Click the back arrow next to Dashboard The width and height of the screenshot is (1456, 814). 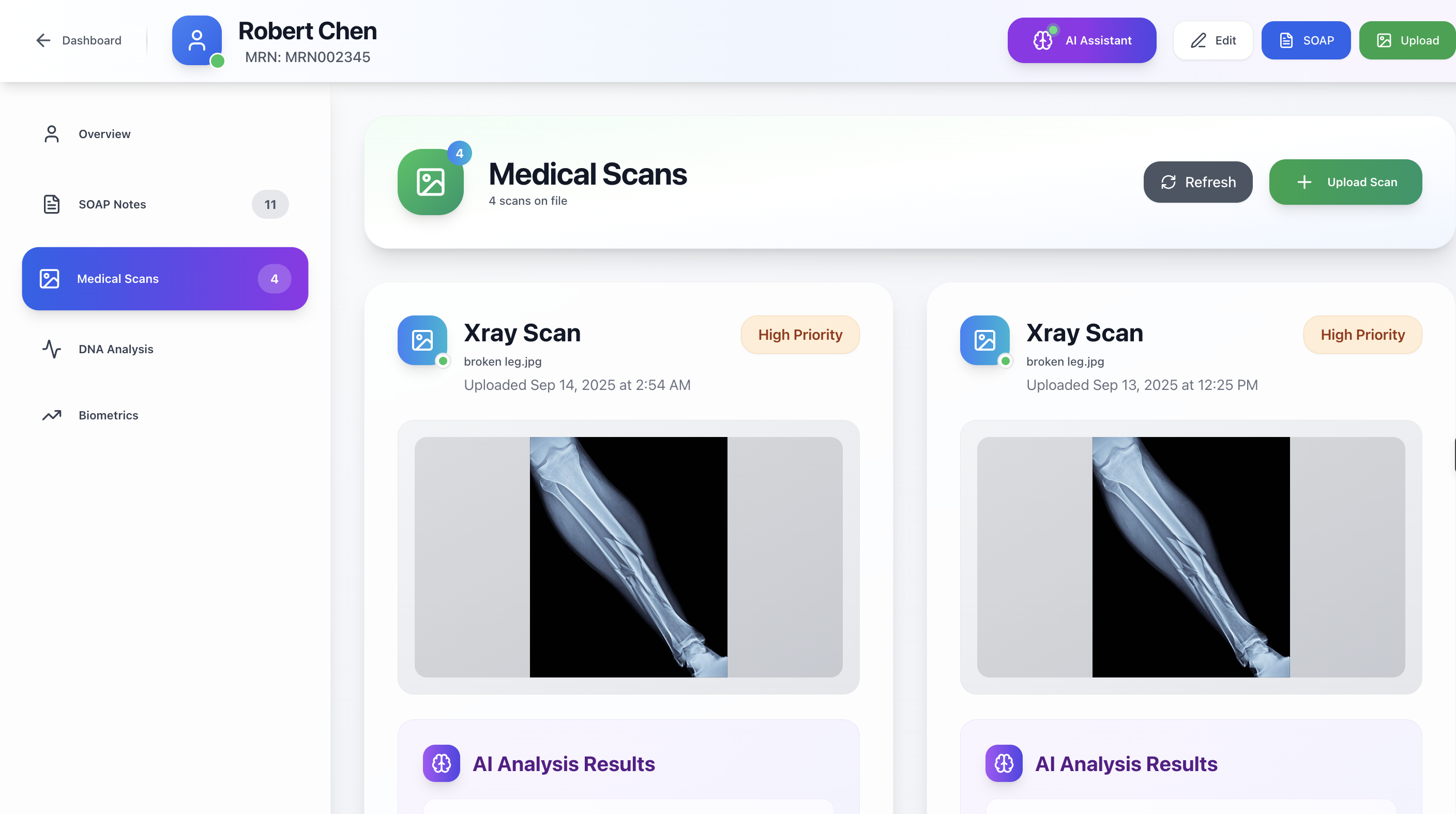coord(43,40)
